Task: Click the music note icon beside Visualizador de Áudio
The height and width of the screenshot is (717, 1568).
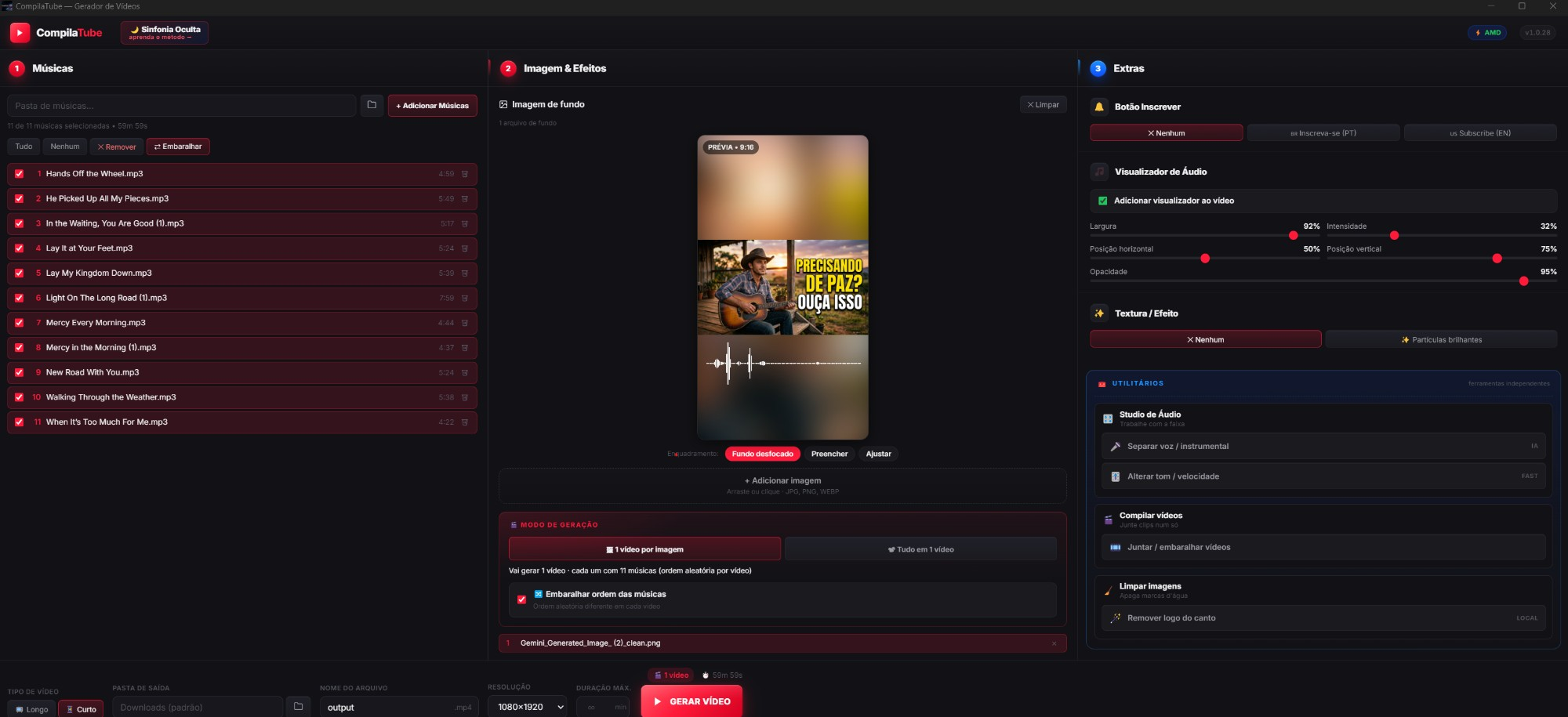Action: pos(1099,172)
